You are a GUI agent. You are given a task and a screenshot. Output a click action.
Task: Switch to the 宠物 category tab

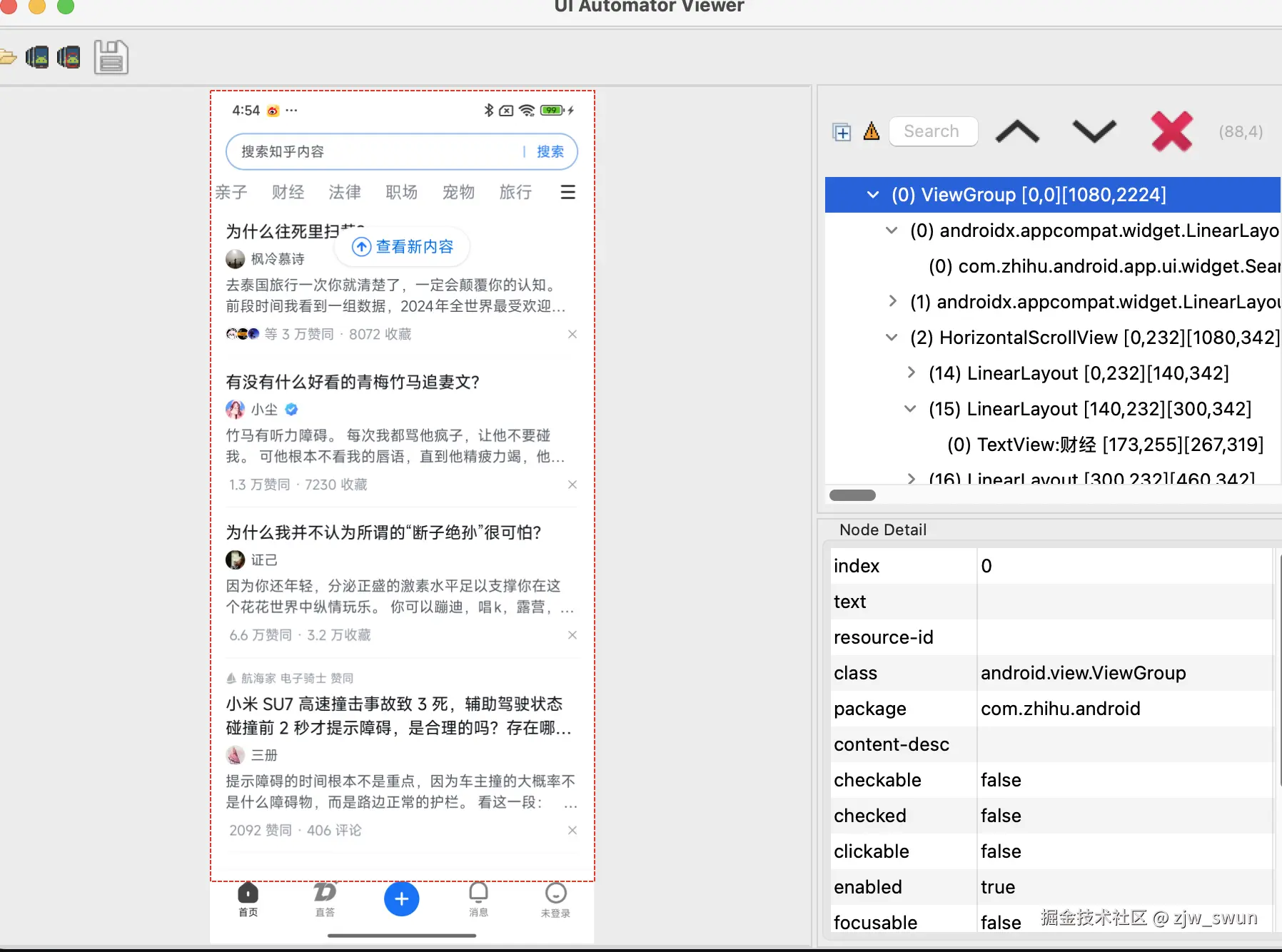(458, 192)
